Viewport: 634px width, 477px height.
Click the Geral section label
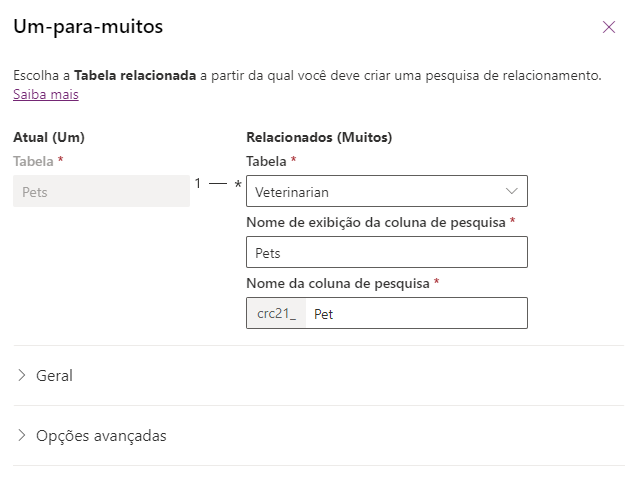(55, 376)
